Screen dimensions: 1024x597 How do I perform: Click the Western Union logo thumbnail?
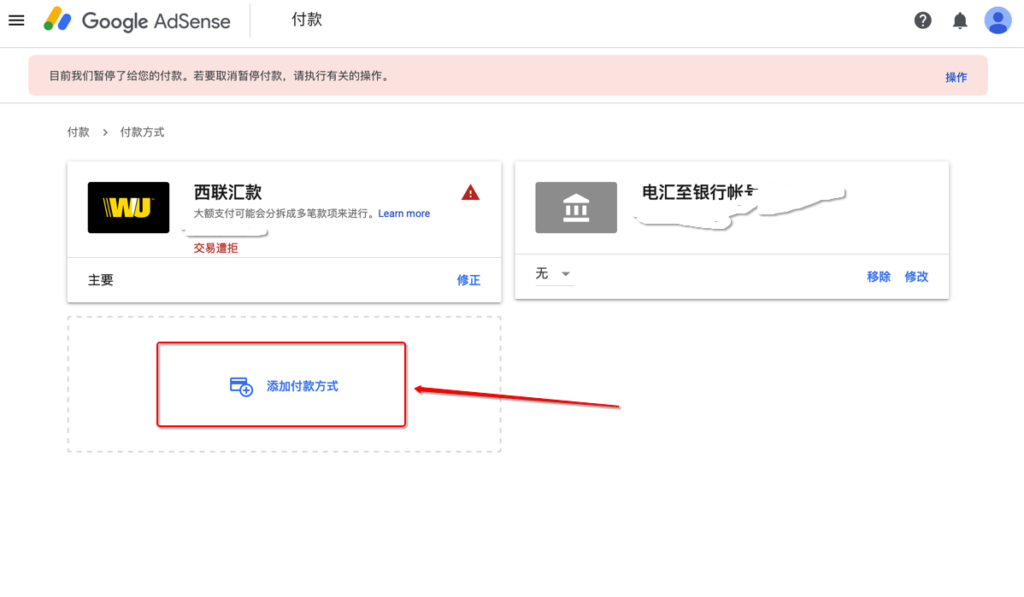tap(129, 208)
